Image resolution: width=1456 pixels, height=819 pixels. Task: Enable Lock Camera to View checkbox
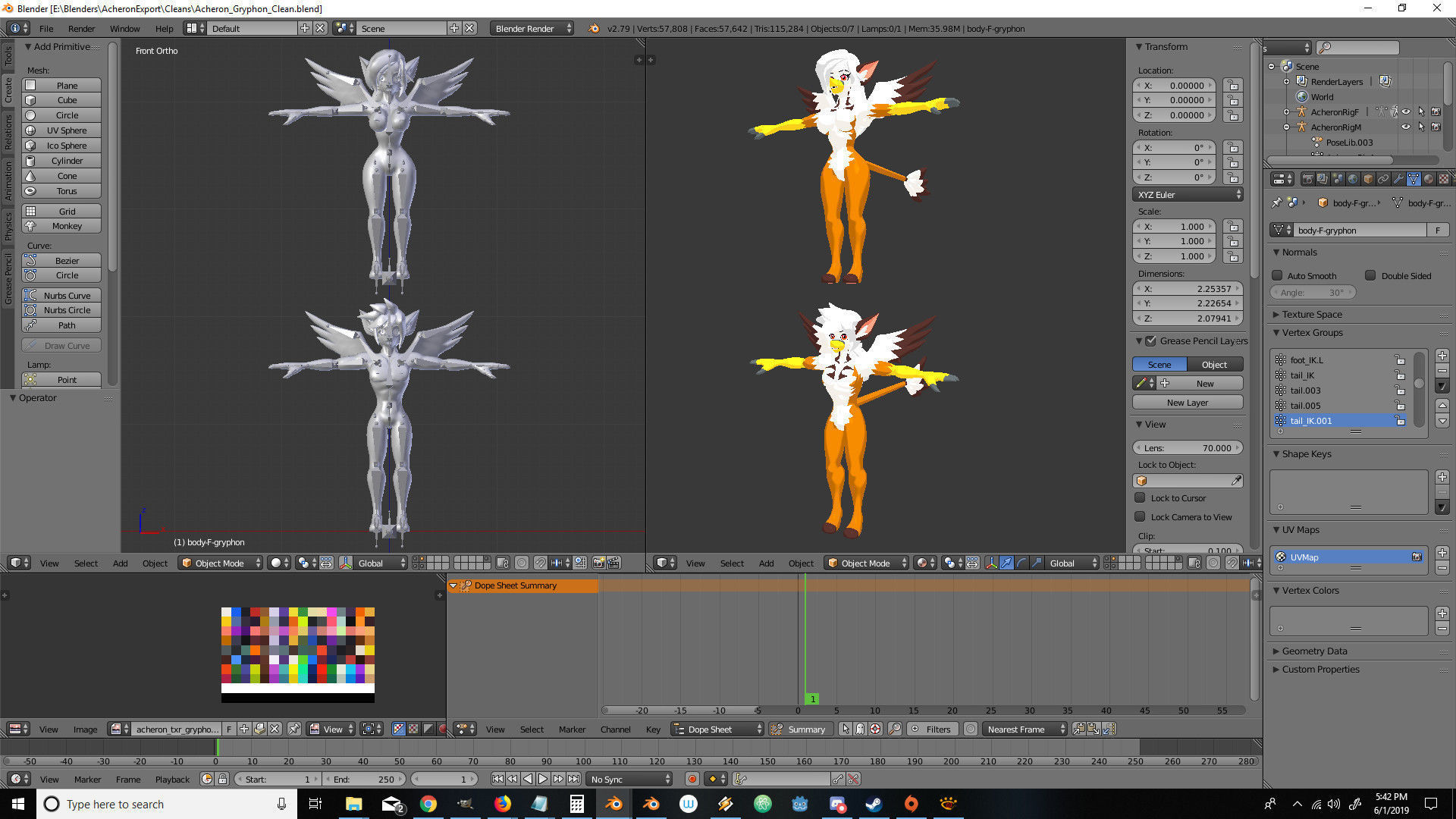(x=1140, y=516)
